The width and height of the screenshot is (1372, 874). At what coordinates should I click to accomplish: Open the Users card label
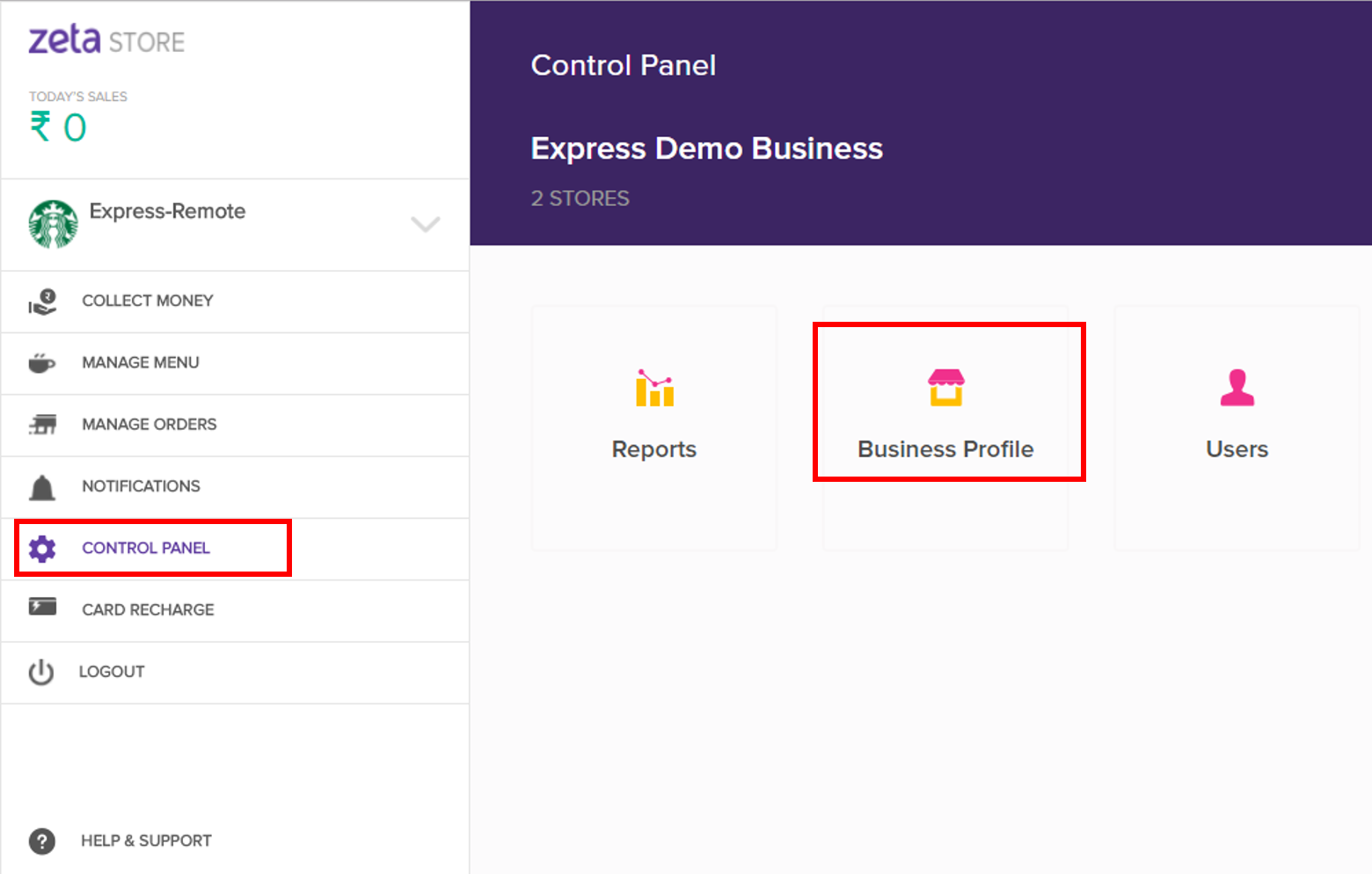[x=1237, y=449]
